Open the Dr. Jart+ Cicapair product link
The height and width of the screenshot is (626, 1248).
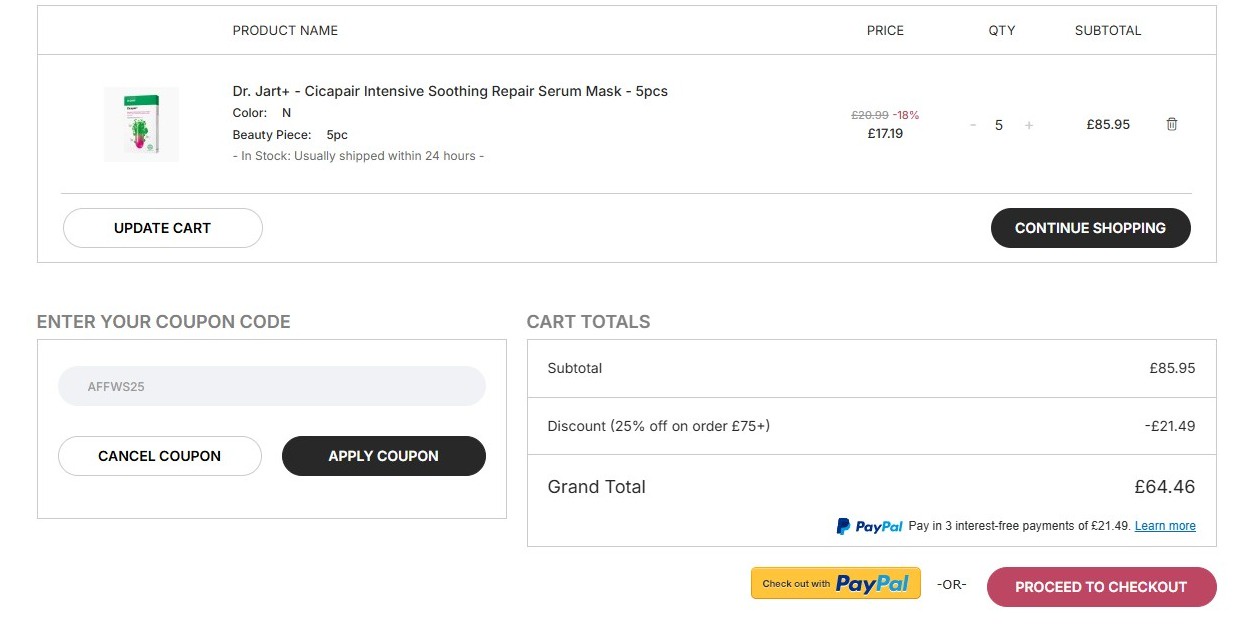[450, 91]
